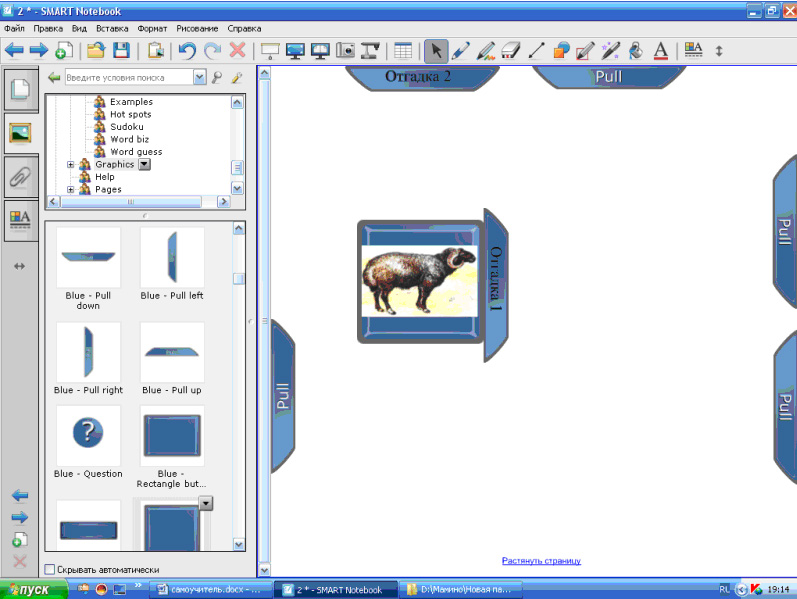Select the Text tool letter A
Viewport: 797px width, 599px height.
[x=663, y=50]
